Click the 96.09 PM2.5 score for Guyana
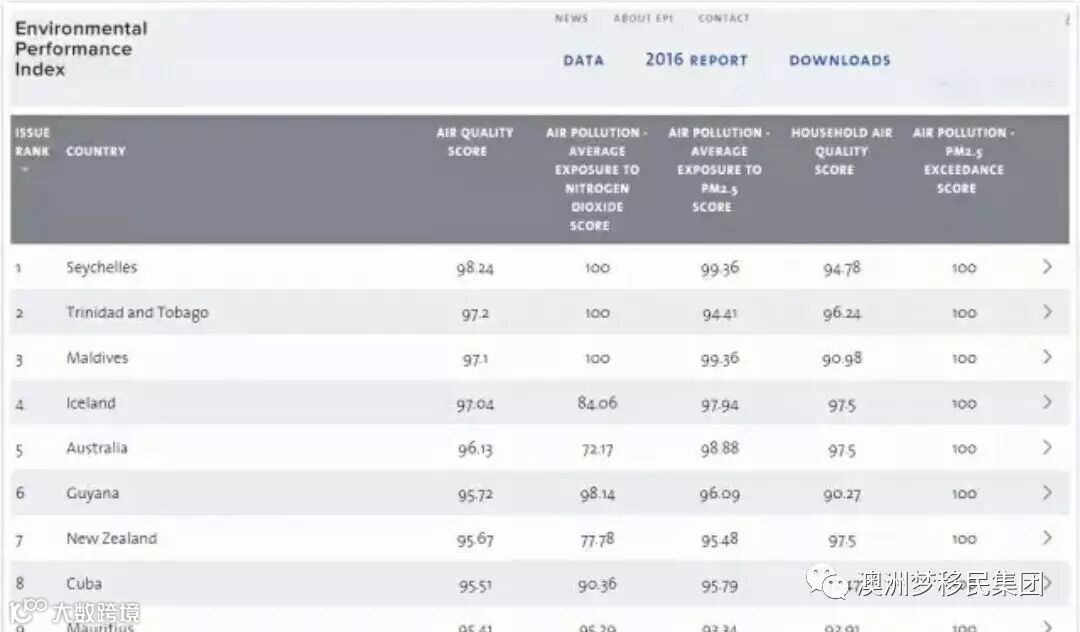Image resolution: width=1080 pixels, height=632 pixels. 719,494
